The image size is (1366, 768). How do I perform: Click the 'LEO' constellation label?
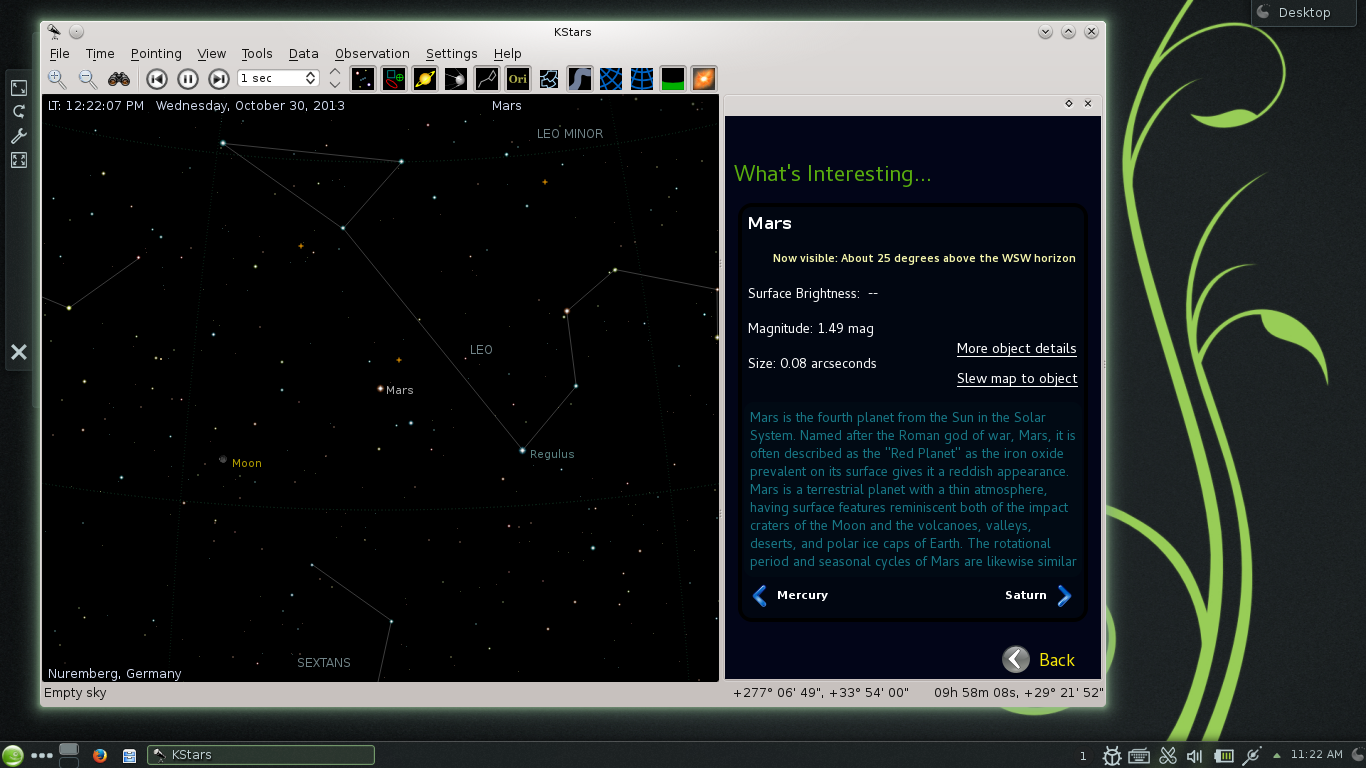pyautogui.click(x=481, y=350)
